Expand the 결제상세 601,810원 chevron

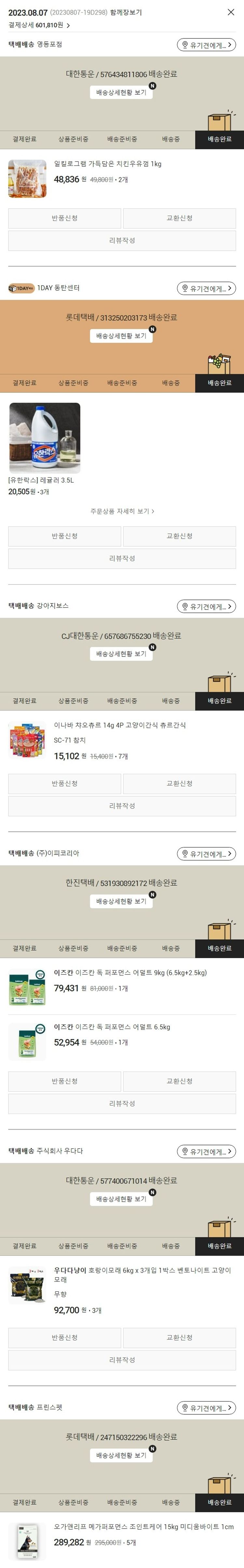point(68,26)
